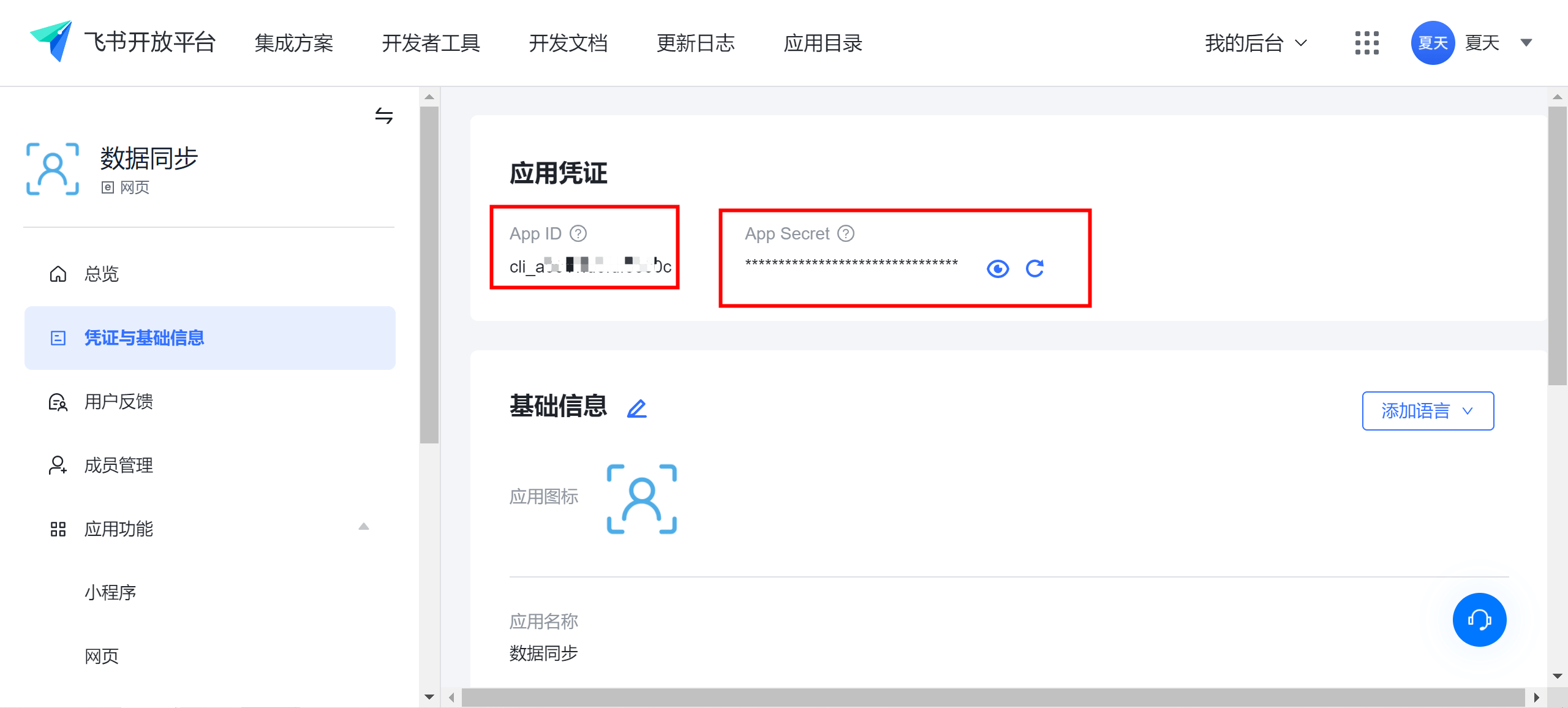Click the sidebar collapse swap arrows icon
Viewport: 1568px width, 708px height.
(384, 115)
